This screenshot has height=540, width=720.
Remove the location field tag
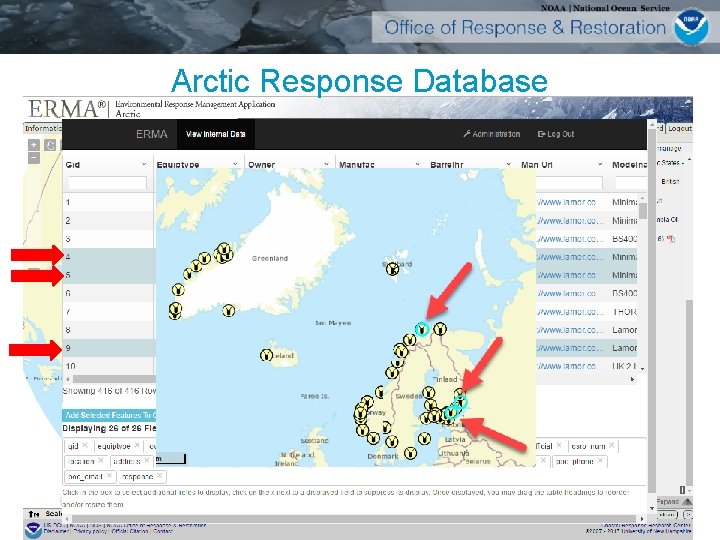pyautogui.click(x=101, y=460)
